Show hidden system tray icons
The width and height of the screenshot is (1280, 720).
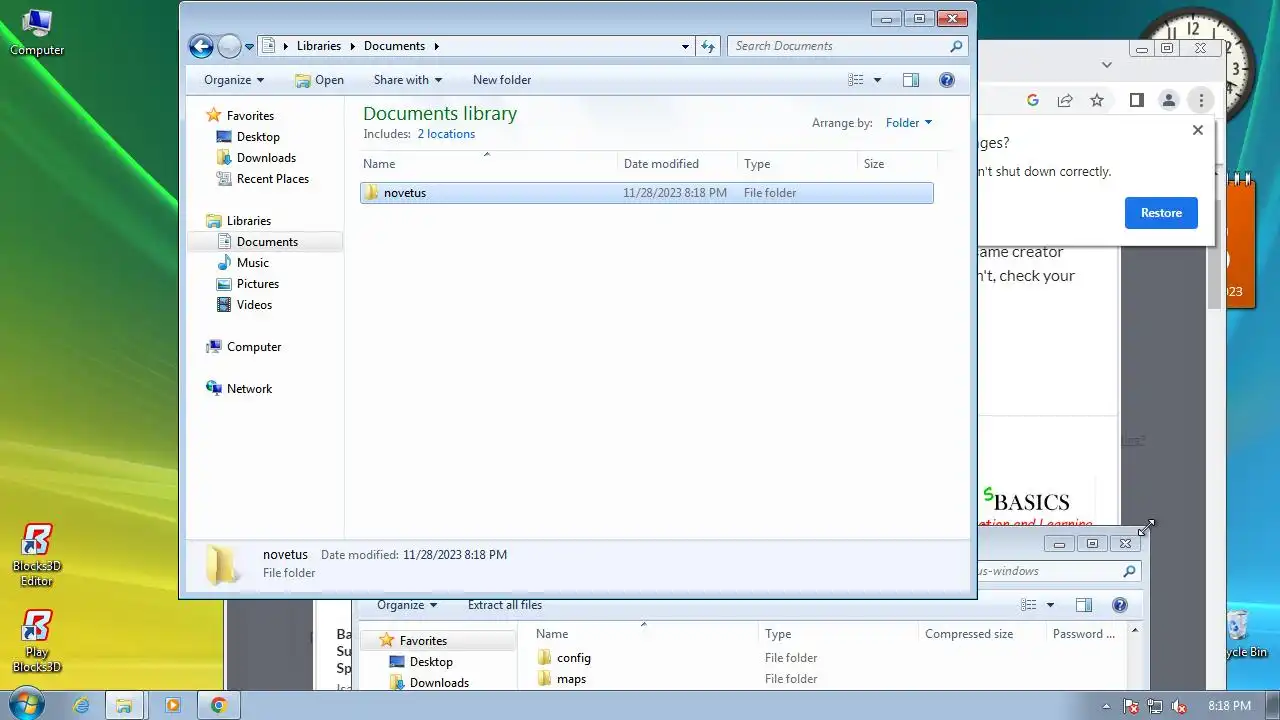click(x=1106, y=706)
